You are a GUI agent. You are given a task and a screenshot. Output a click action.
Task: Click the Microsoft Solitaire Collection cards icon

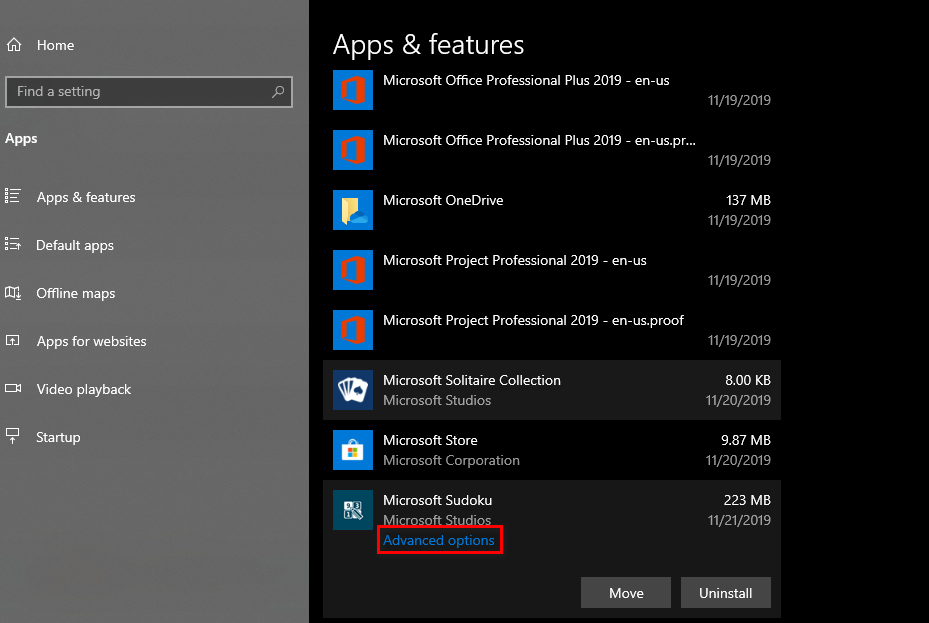352,390
